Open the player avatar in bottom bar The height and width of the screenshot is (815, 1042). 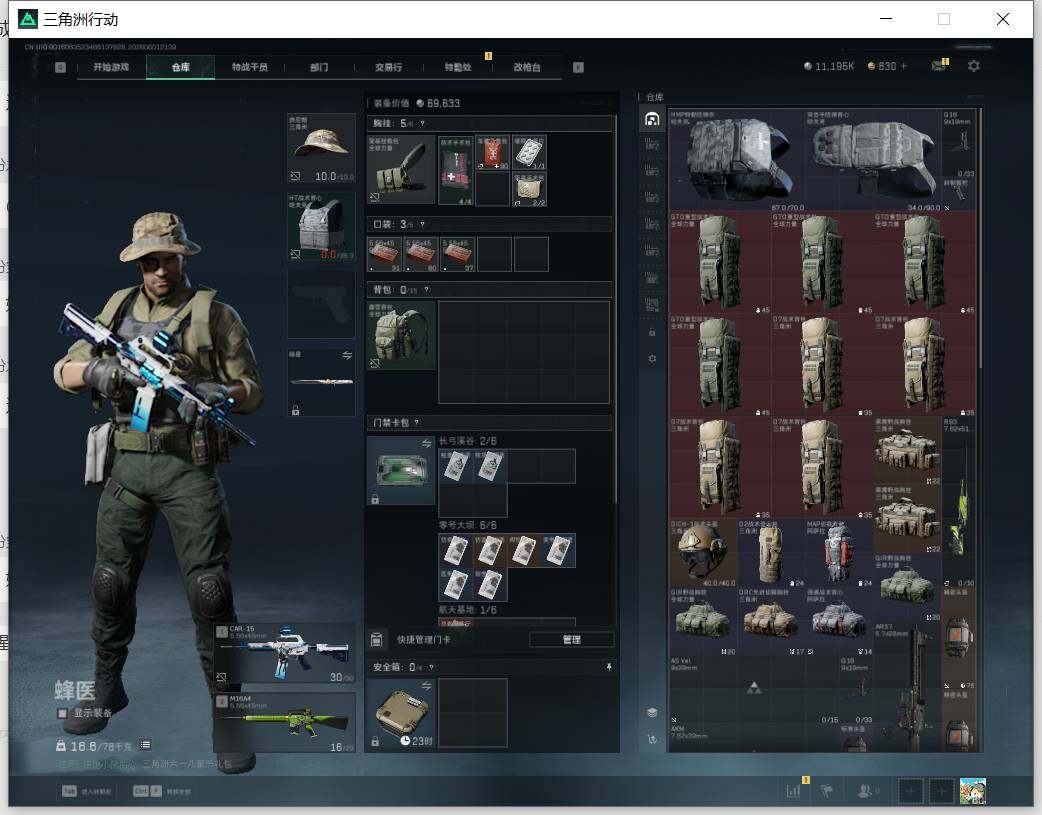point(972,791)
